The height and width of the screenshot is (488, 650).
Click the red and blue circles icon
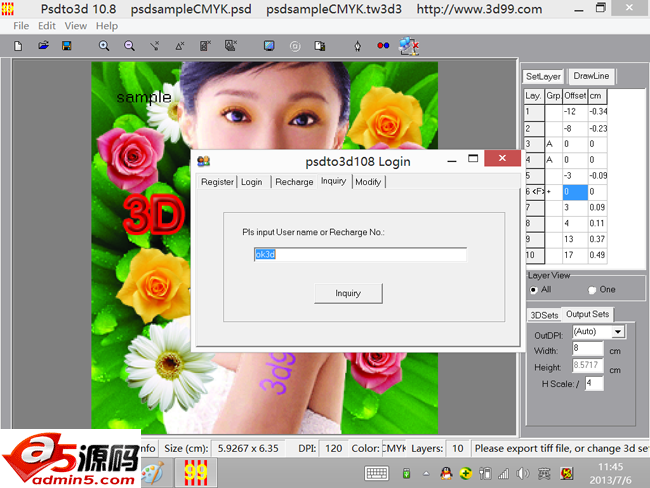click(384, 46)
